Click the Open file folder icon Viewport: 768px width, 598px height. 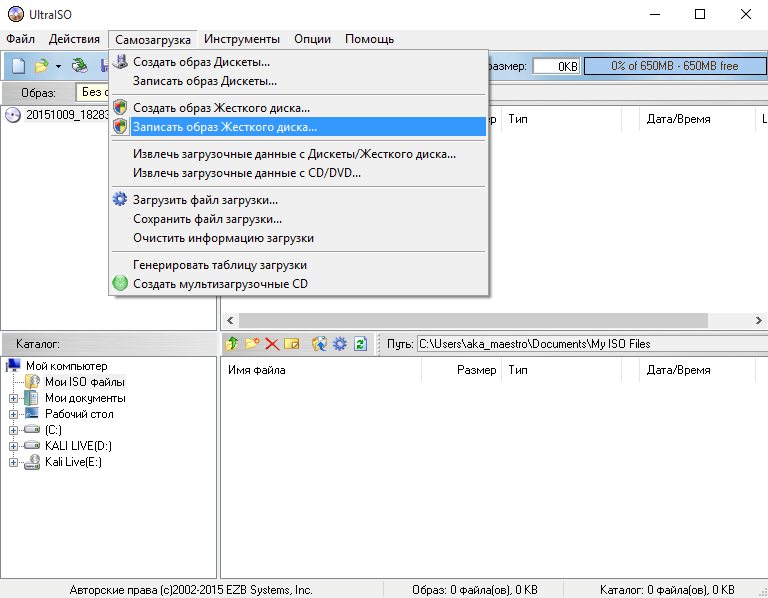pos(42,66)
